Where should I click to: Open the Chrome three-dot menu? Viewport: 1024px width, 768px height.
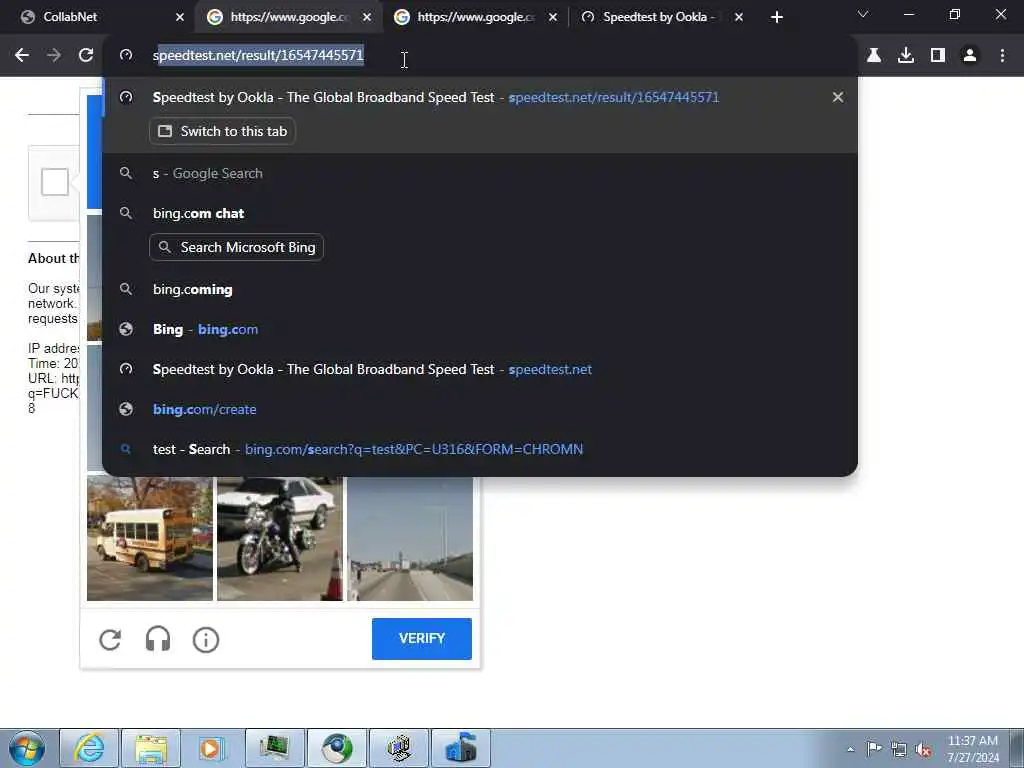click(1002, 56)
